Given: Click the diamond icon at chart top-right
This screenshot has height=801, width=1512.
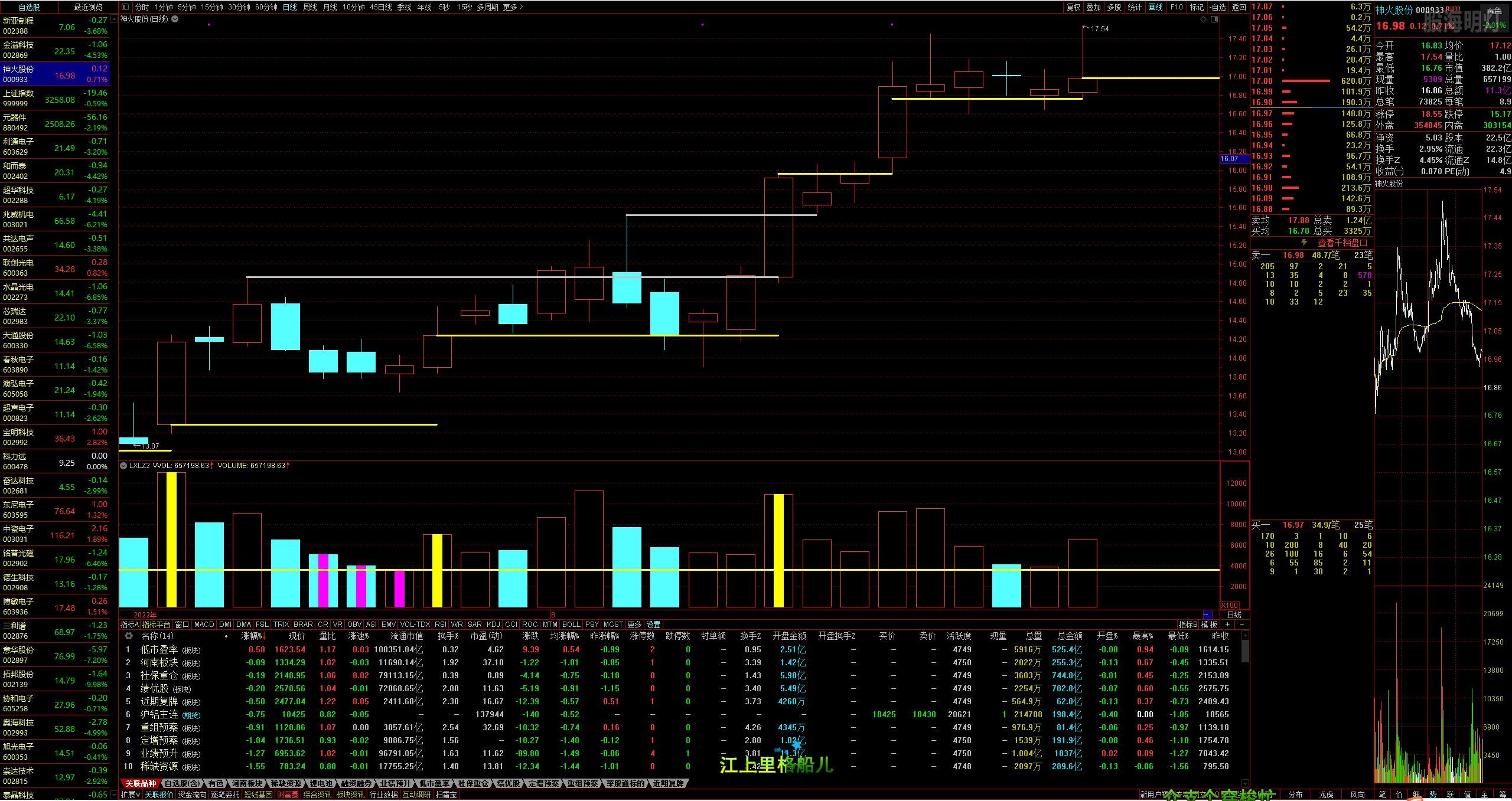Looking at the screenshot, I should click(1204, 19).
